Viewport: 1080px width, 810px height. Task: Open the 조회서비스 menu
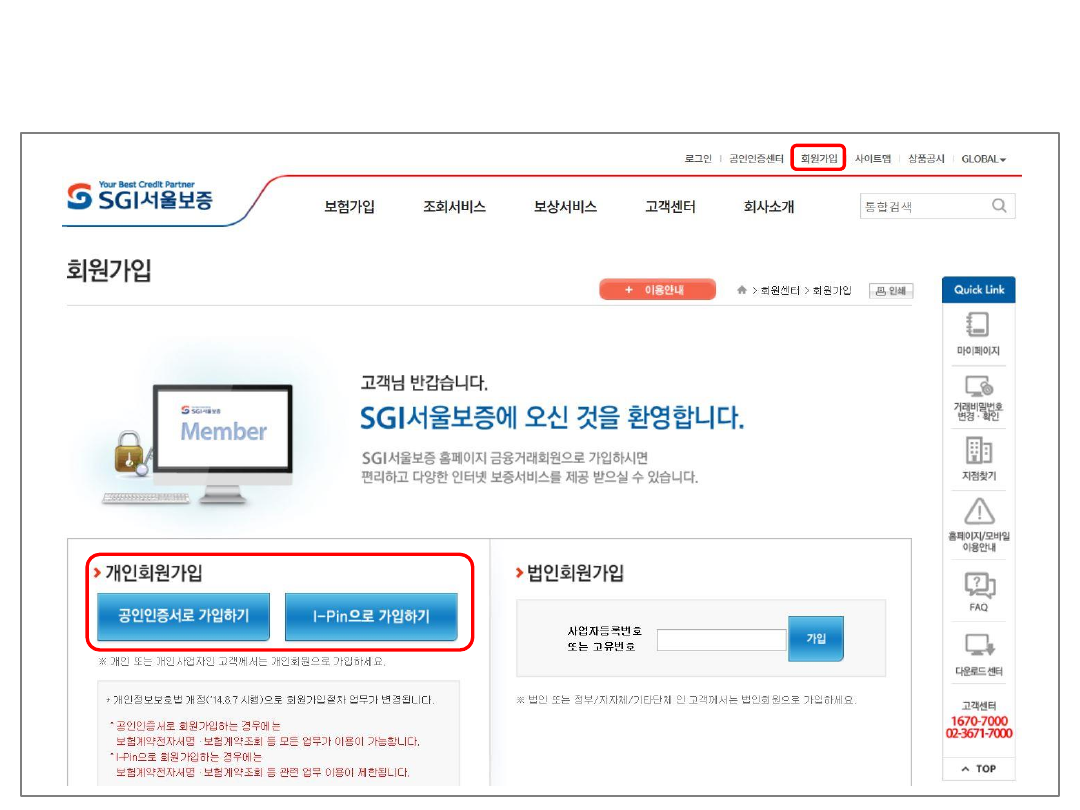pyautogui.click(x=454, y=207)
